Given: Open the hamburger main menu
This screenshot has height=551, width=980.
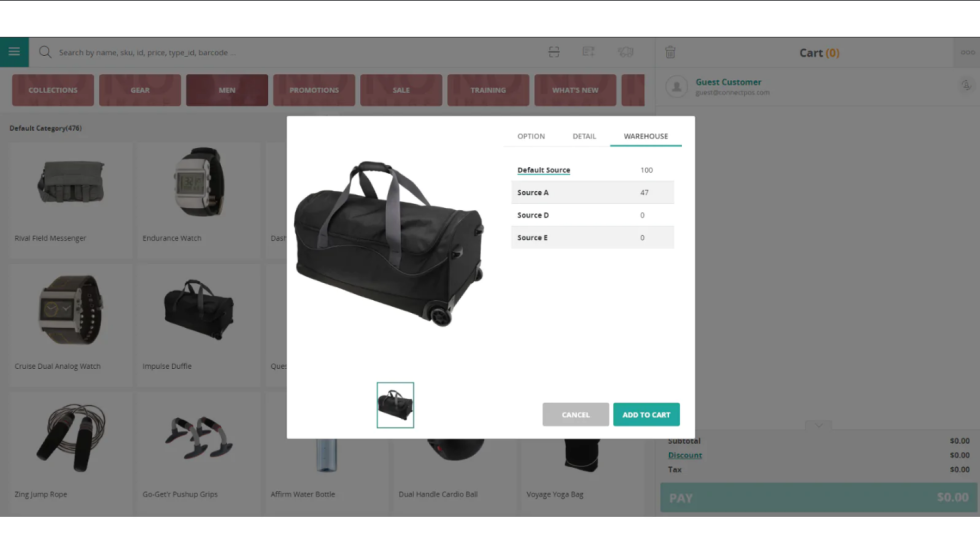Looking at the screenshot, I should pyautogui.click(x=14, y=52).
